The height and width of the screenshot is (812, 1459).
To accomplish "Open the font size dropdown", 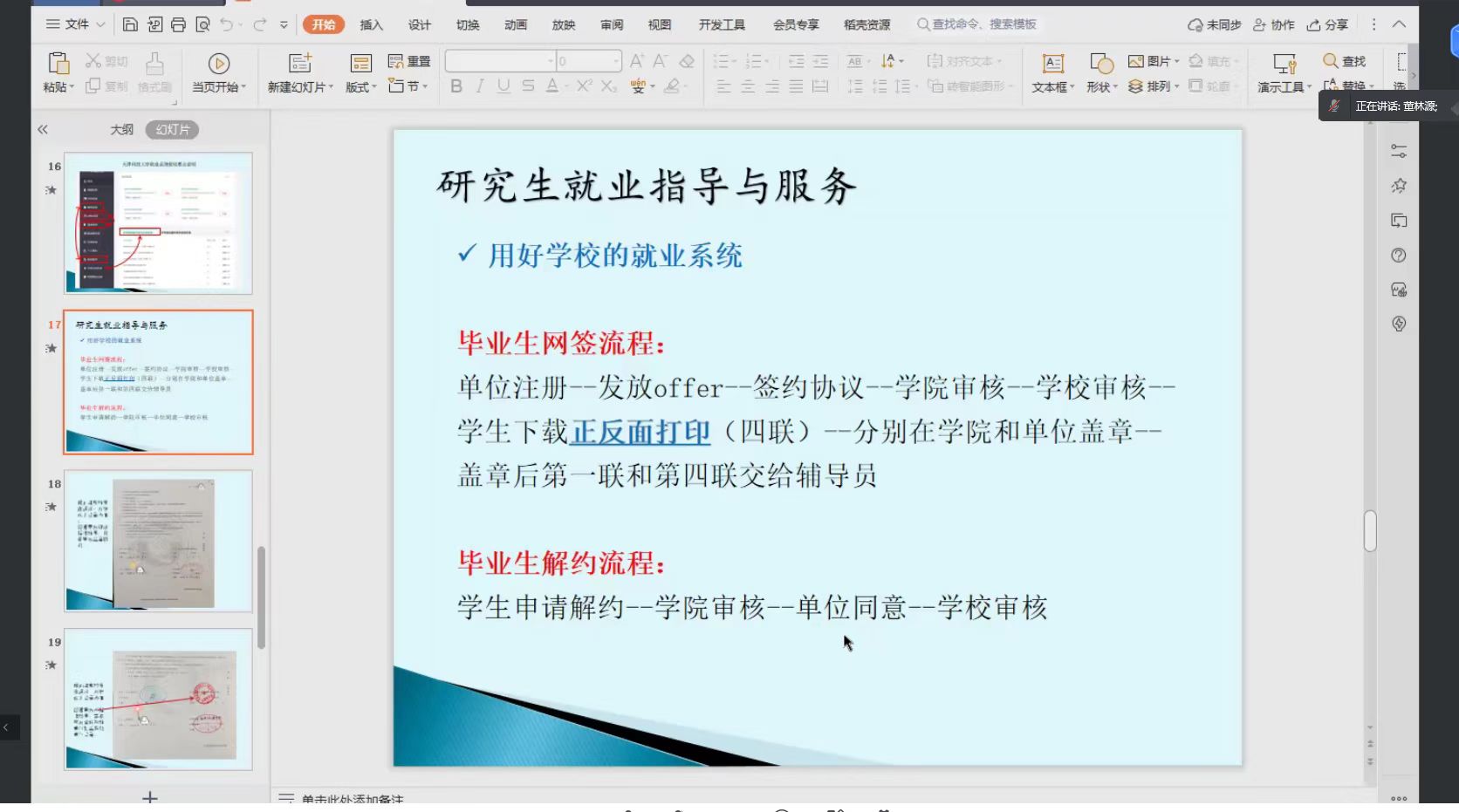I will (x=616, y=61).
